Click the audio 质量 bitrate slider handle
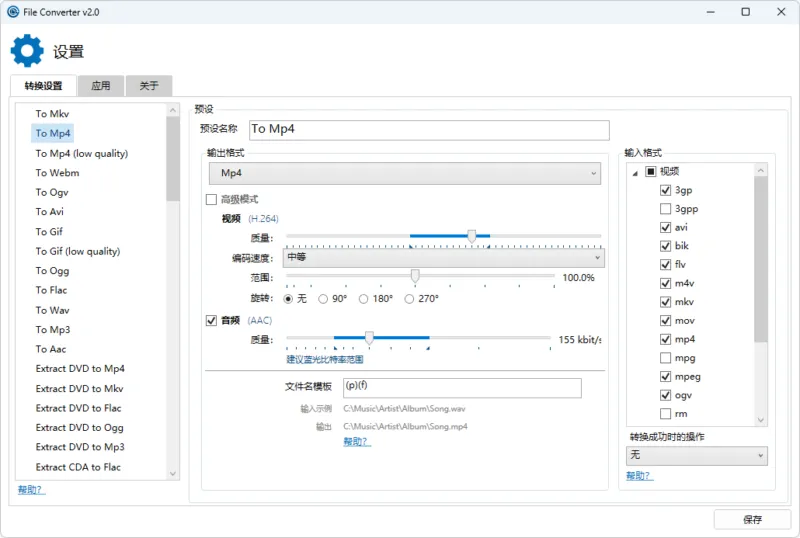Viewport: 800px width, 538px height. (x=369, y=338)
